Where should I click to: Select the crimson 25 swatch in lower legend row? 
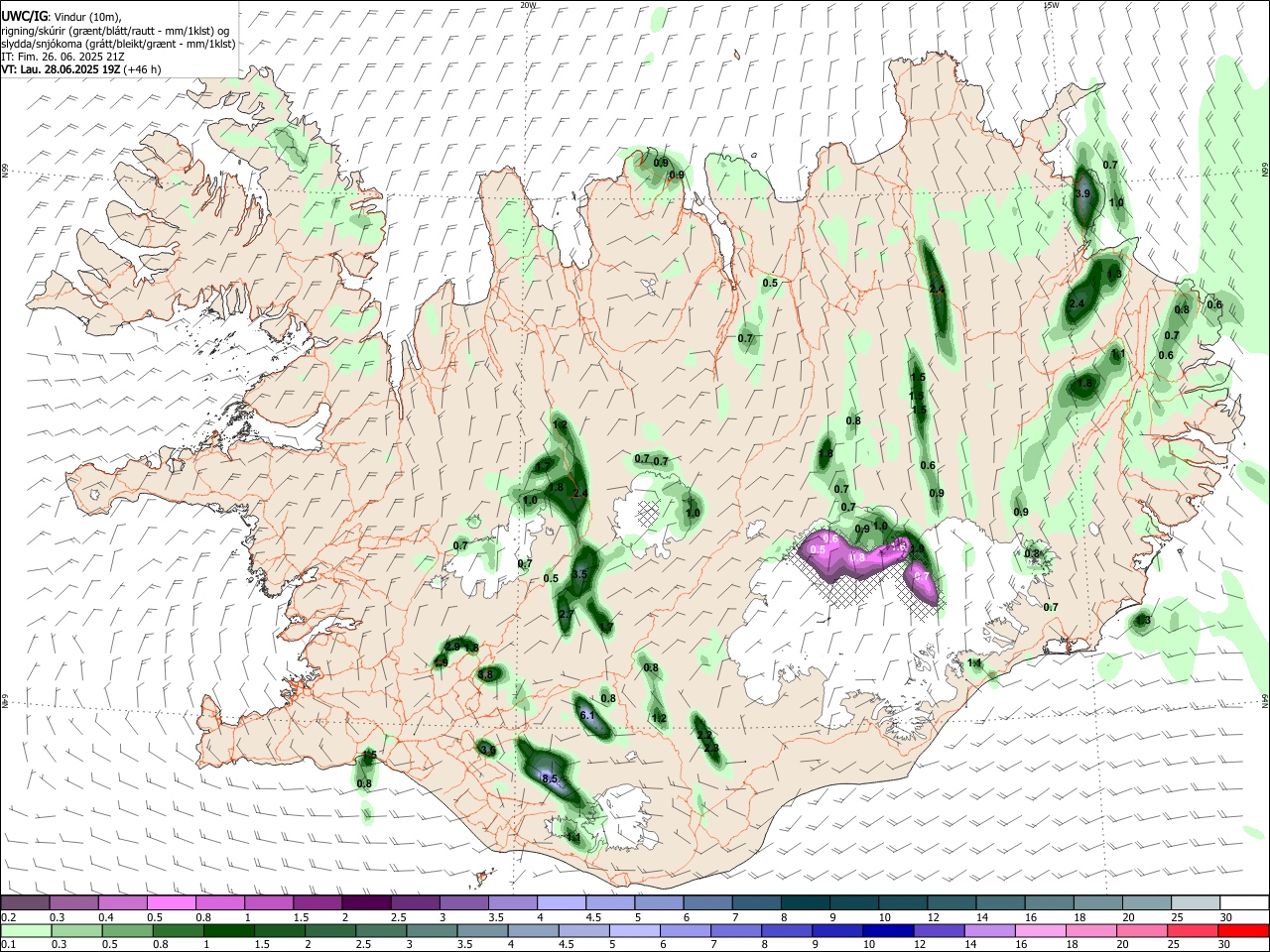click(1194, 930)
